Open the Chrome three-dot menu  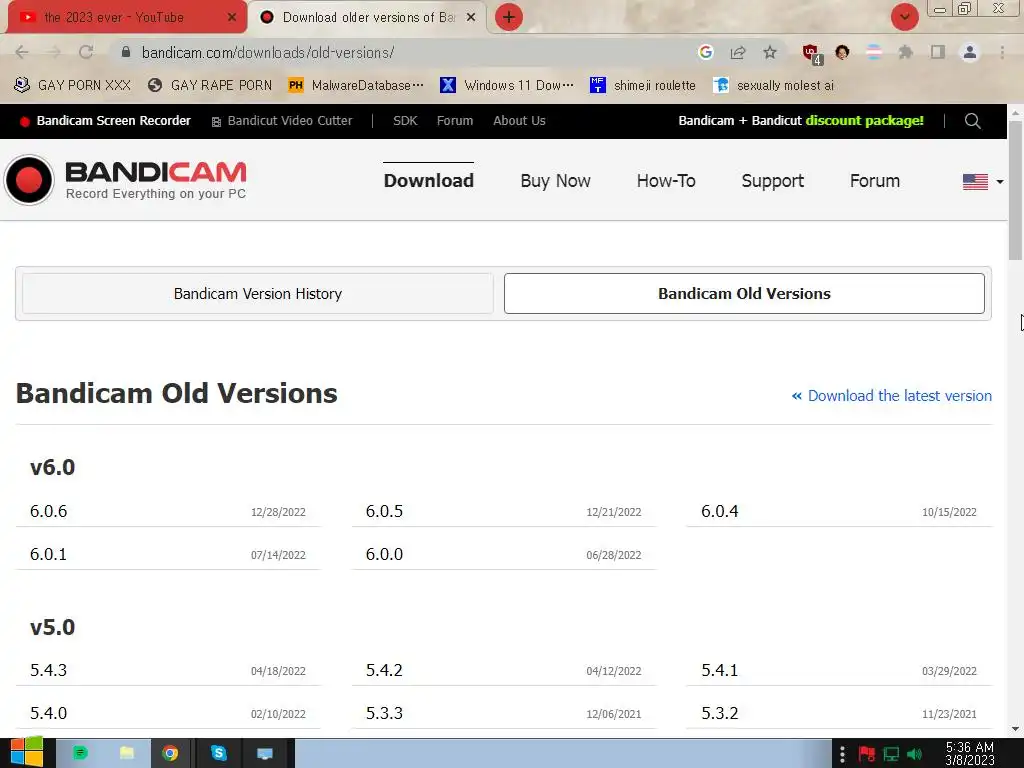(x=1002, y=52)
